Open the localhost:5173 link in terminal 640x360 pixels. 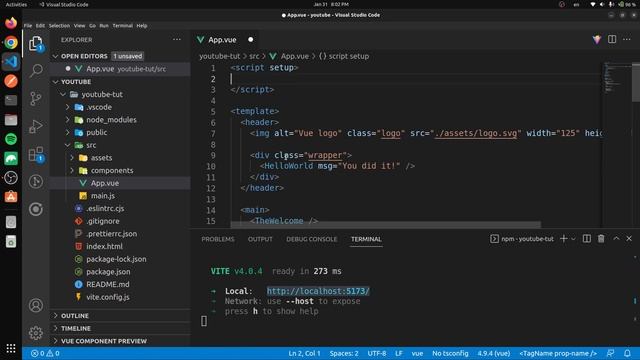click(318, 291)
